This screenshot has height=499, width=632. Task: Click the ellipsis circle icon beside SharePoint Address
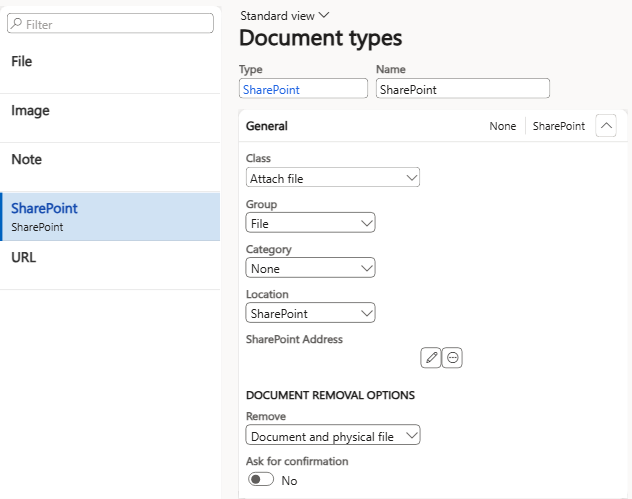[x=452, y=358]
